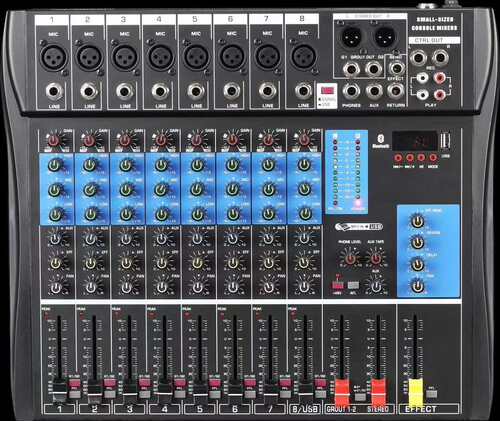Click channel 1 MIC XLR input socket
This screenshot has width=500, height=421.
[54, 57]
